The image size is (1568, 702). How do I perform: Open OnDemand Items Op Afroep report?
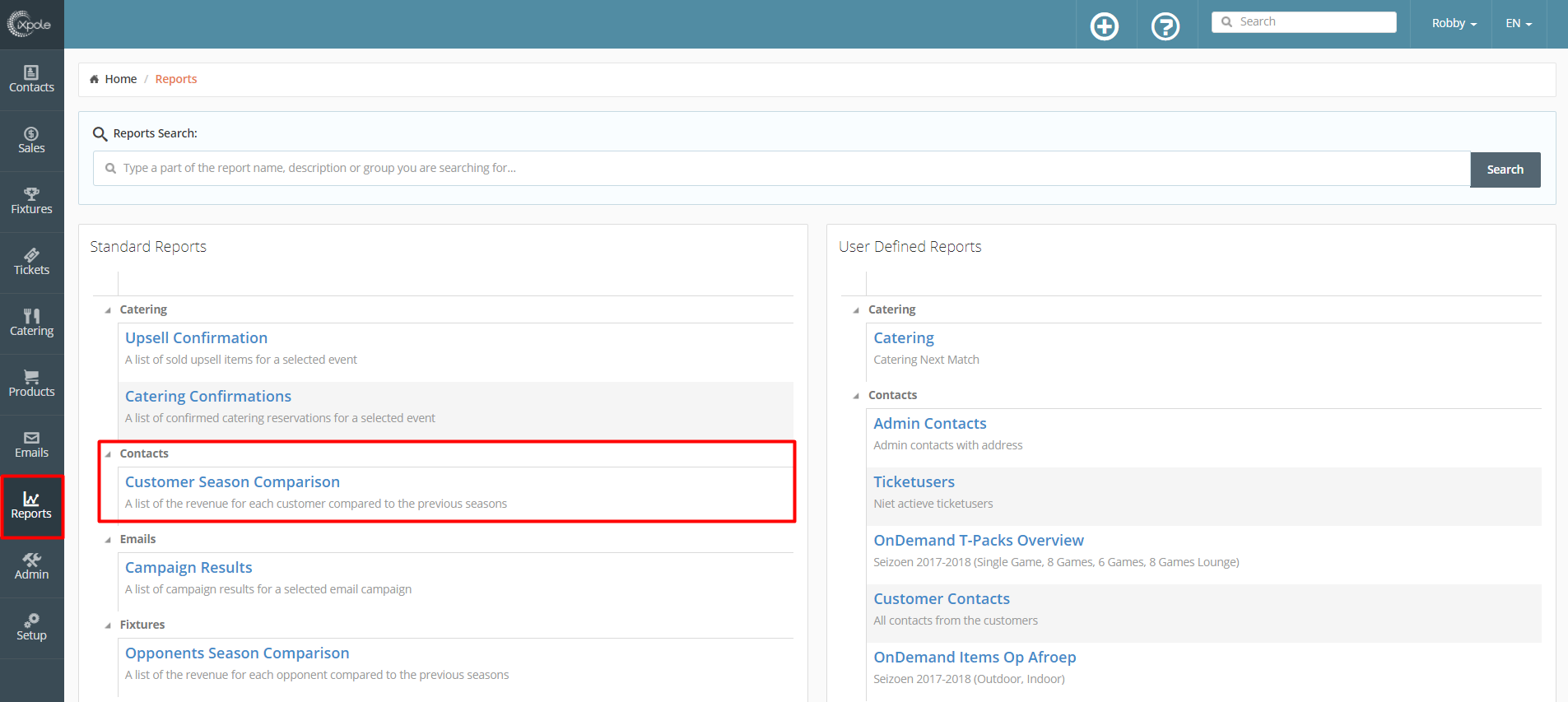coord(975,657)
